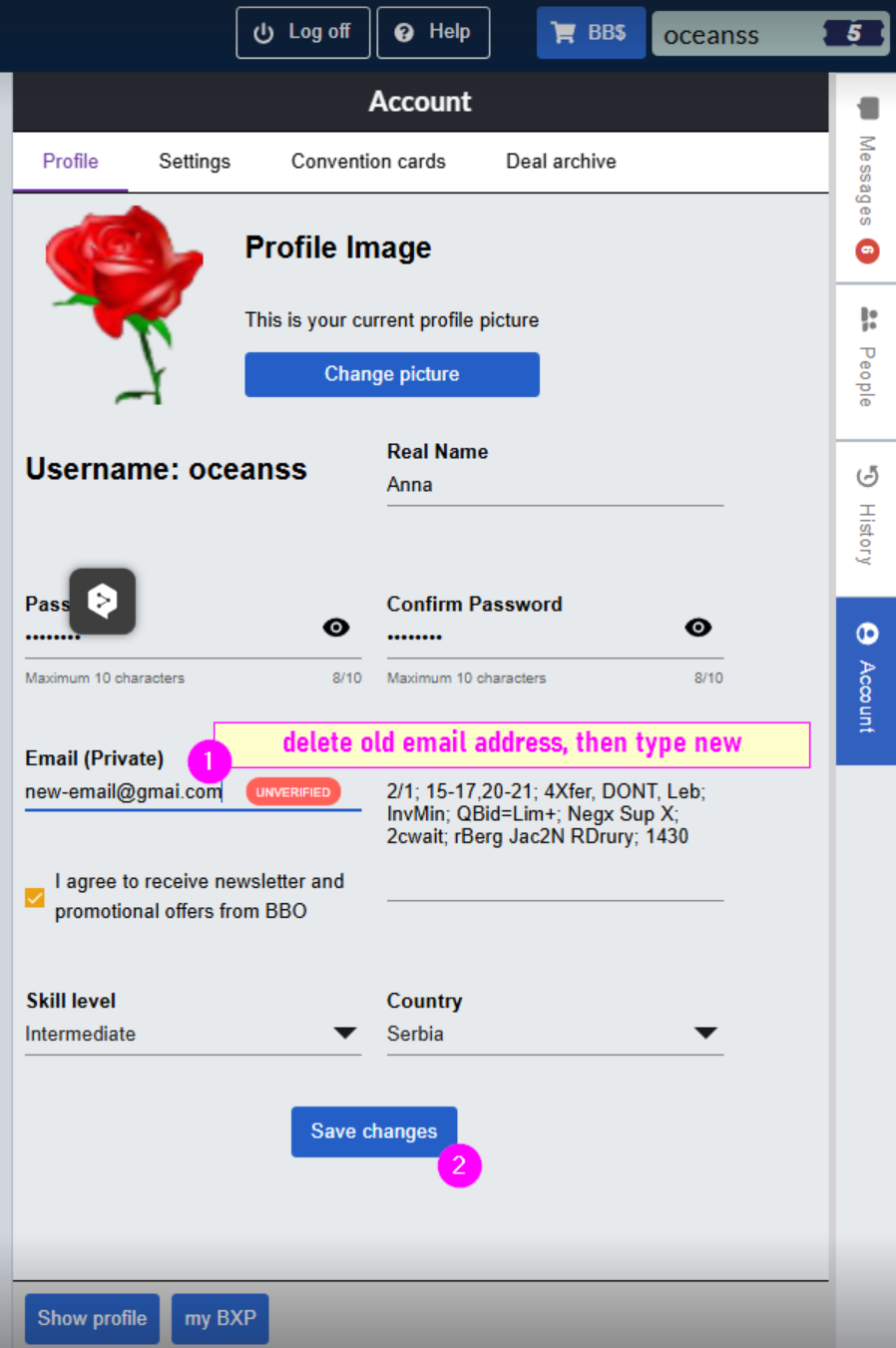Click the UNVERIFIED email badge
Image resolution: width=896 pixels, height=1348 pixels.
292,792
